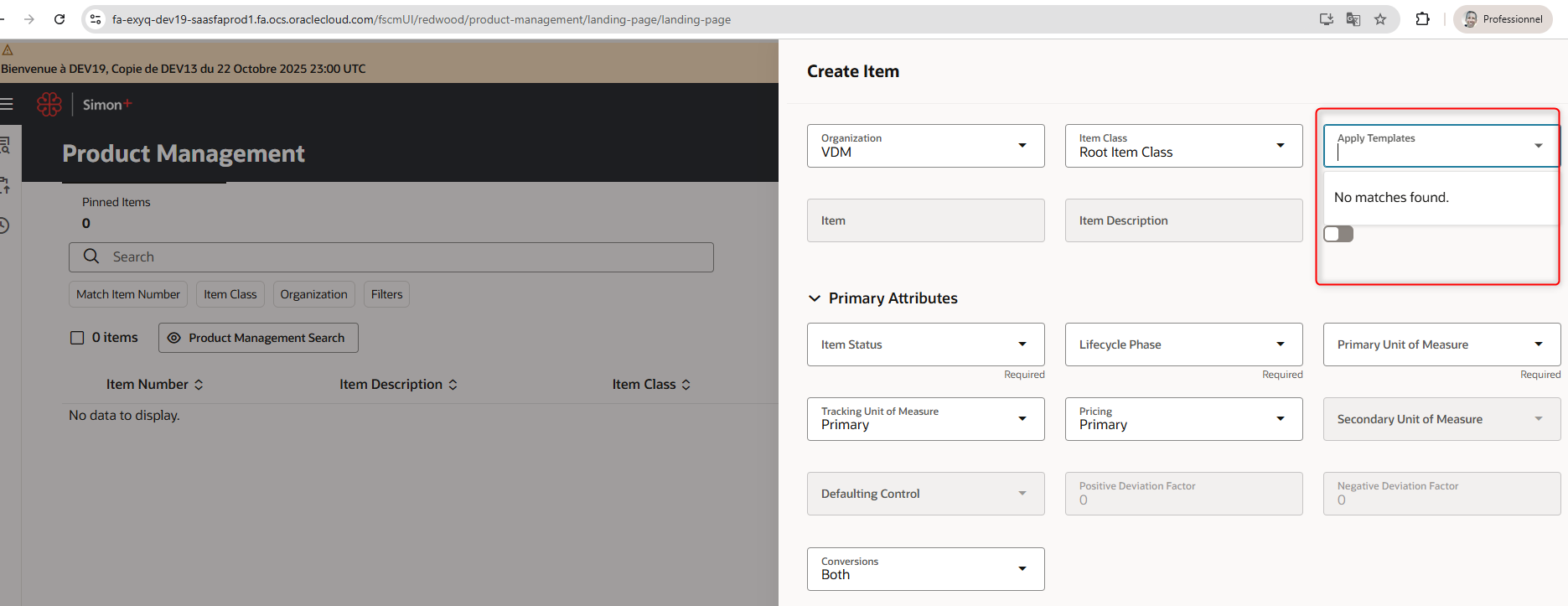Click the Item text field
Viewport: 1568px width, 606px height.
[926, 220]
